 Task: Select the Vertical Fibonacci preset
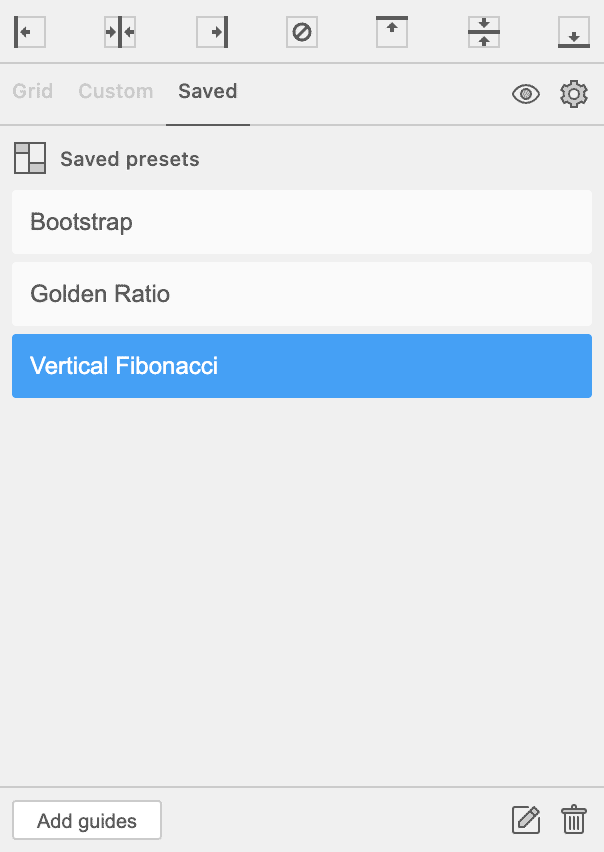302,366
